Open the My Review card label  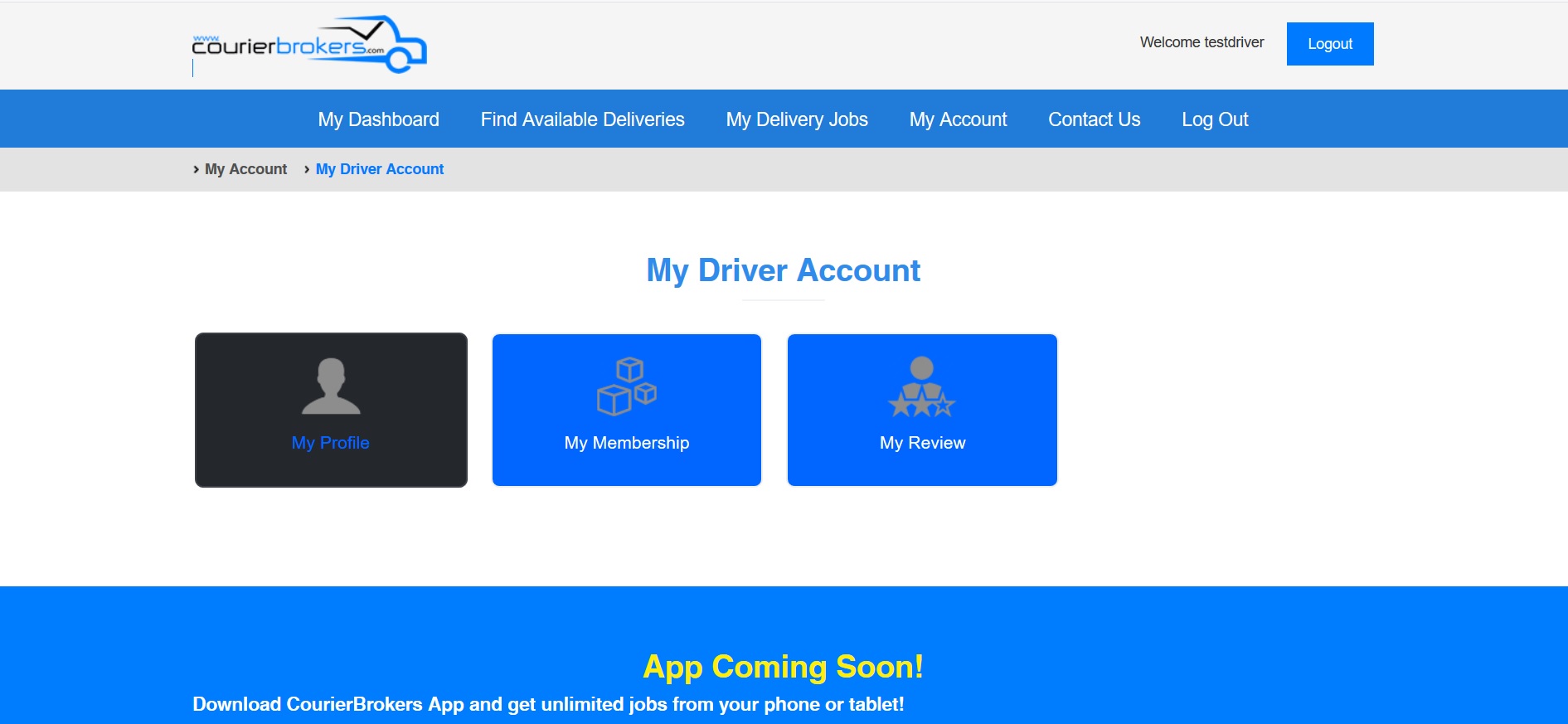922,443
